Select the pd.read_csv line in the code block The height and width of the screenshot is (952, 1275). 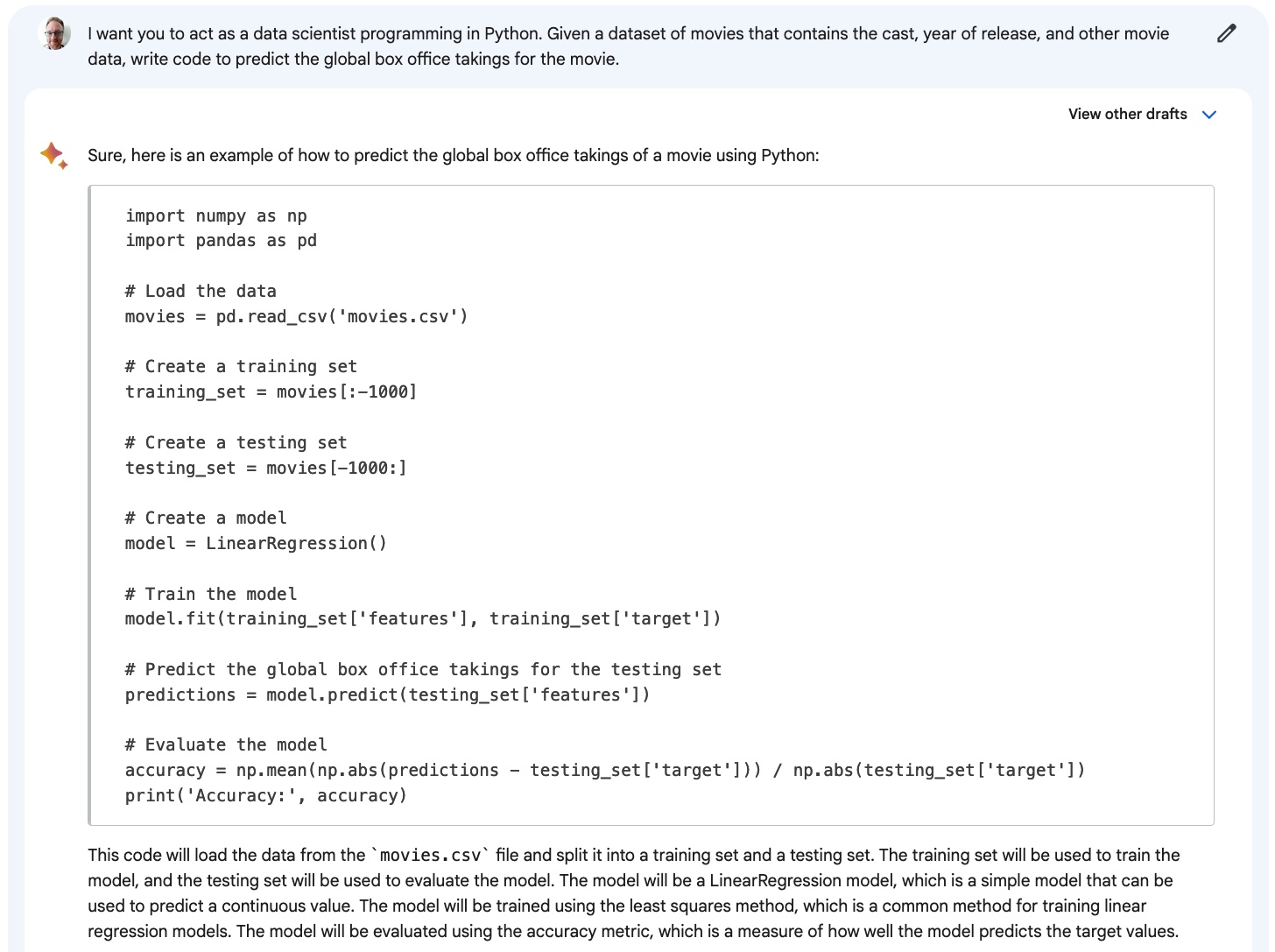295,316
